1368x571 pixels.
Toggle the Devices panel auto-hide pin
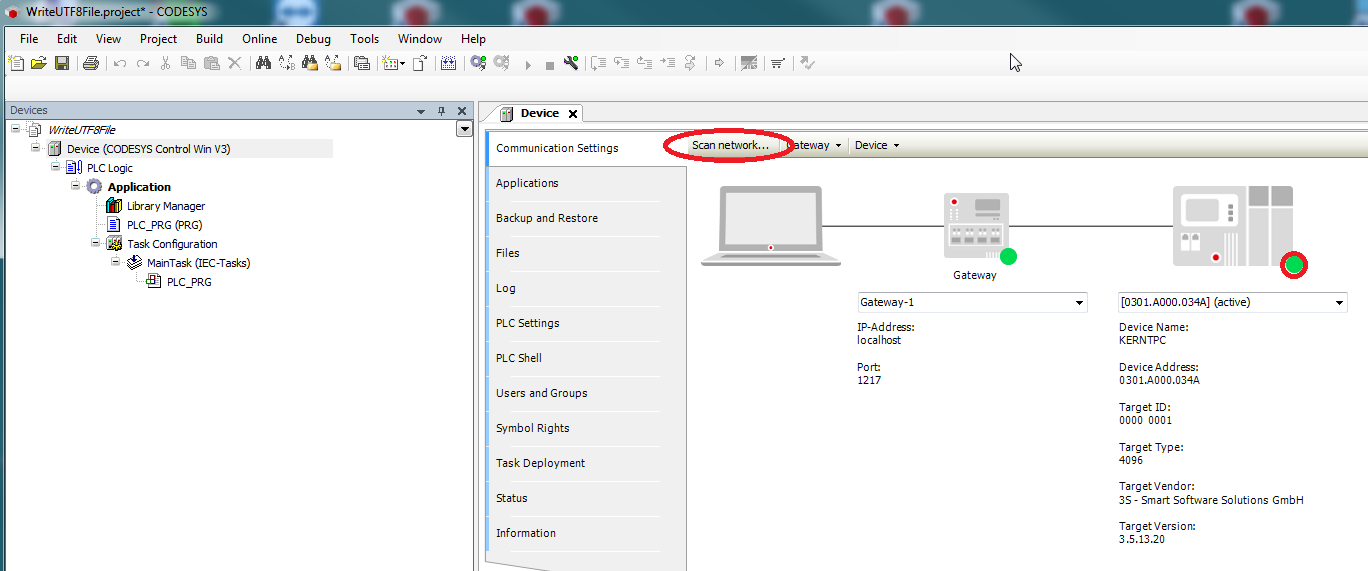[x=442, y=111]
